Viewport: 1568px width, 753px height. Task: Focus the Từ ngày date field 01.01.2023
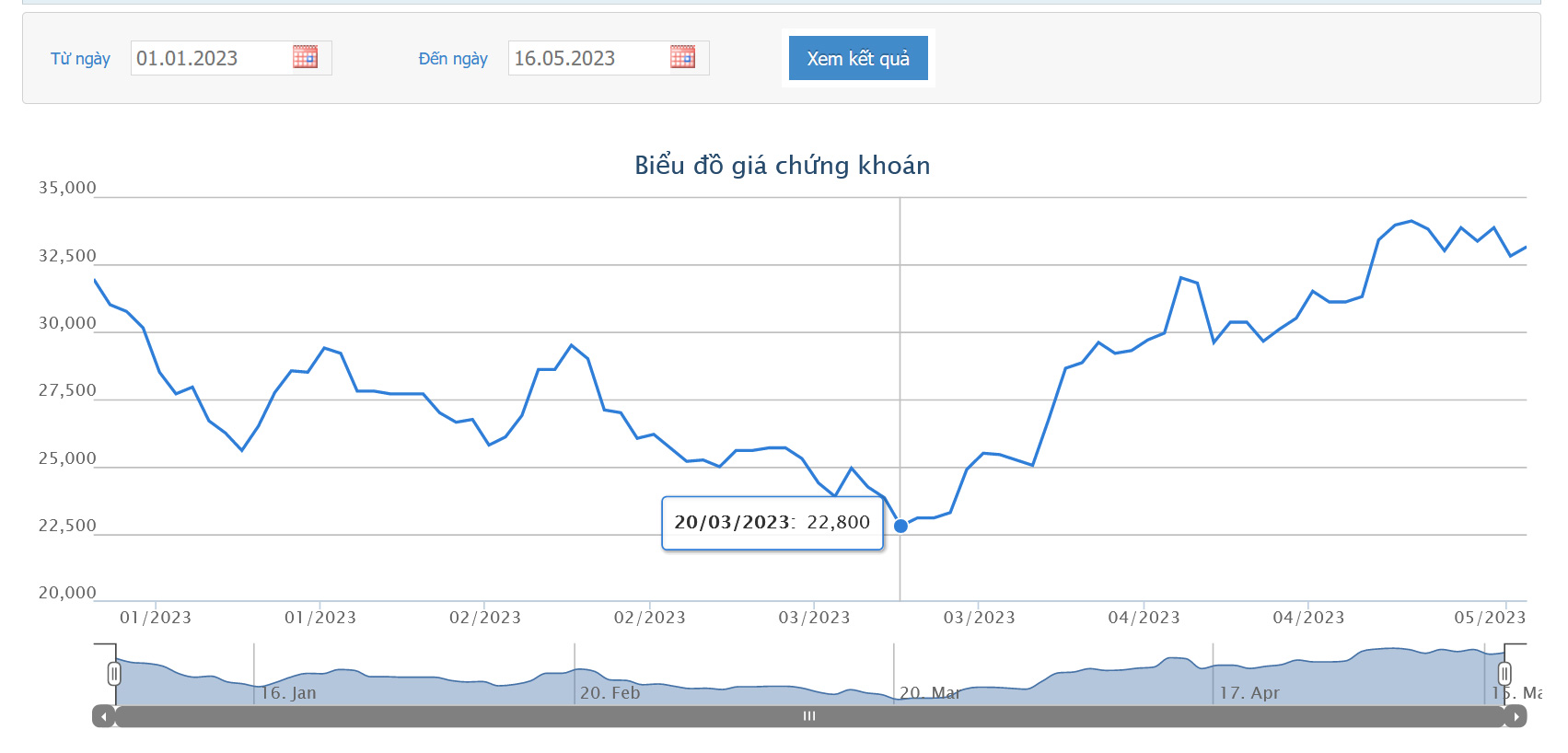(231, 58)
